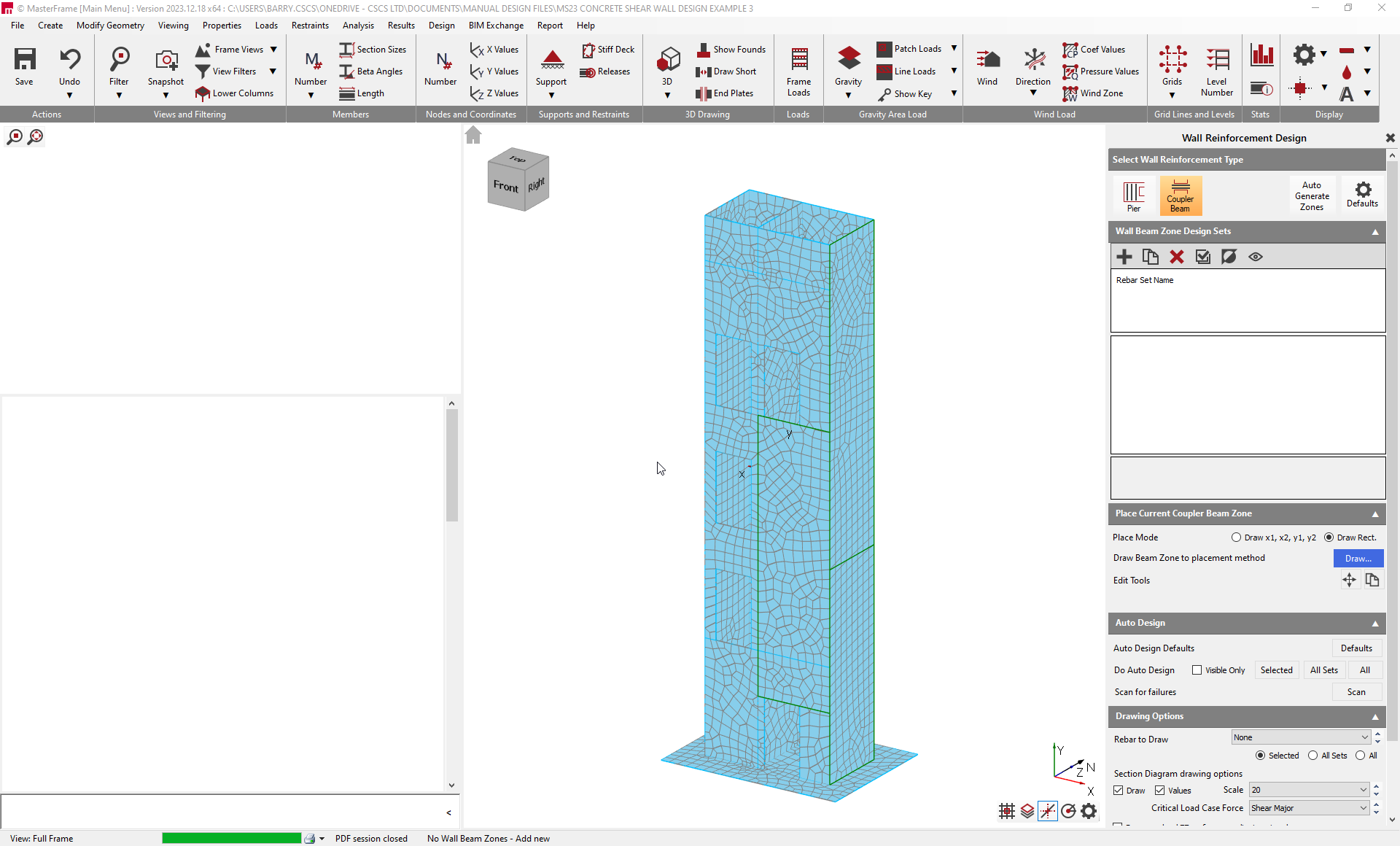
Task: Click the Scan for failures button
Action: click(x=1356, y=692)
